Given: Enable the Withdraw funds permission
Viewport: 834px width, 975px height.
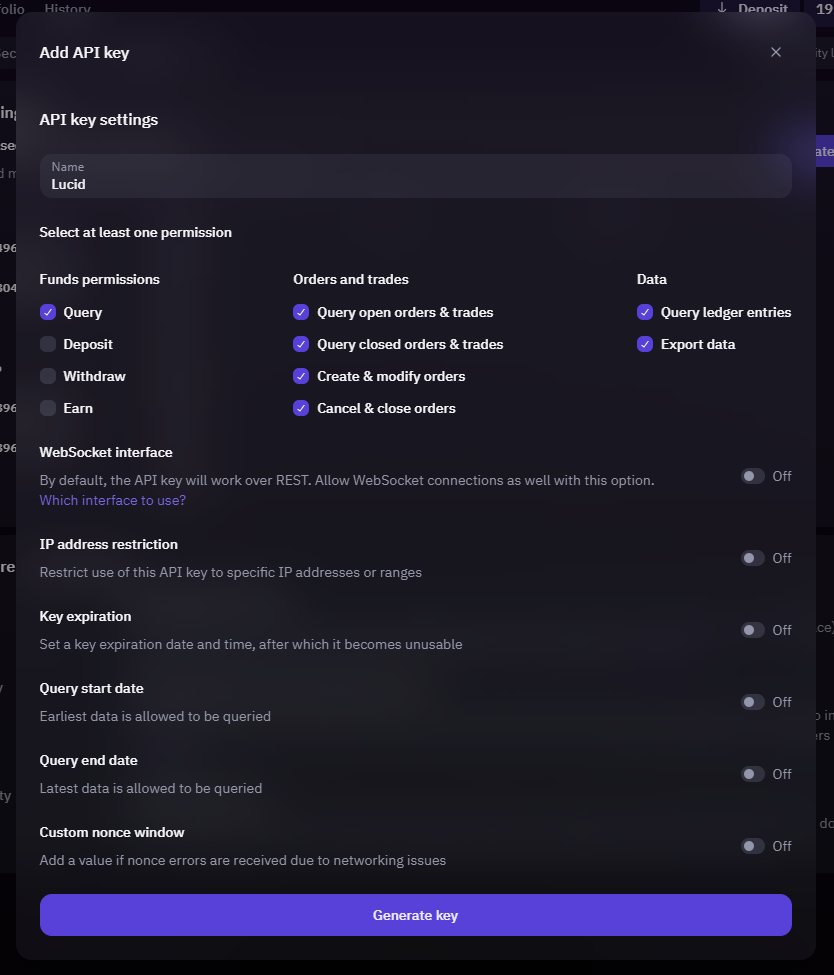Looking at the screenshot, I should pos(48,376).
